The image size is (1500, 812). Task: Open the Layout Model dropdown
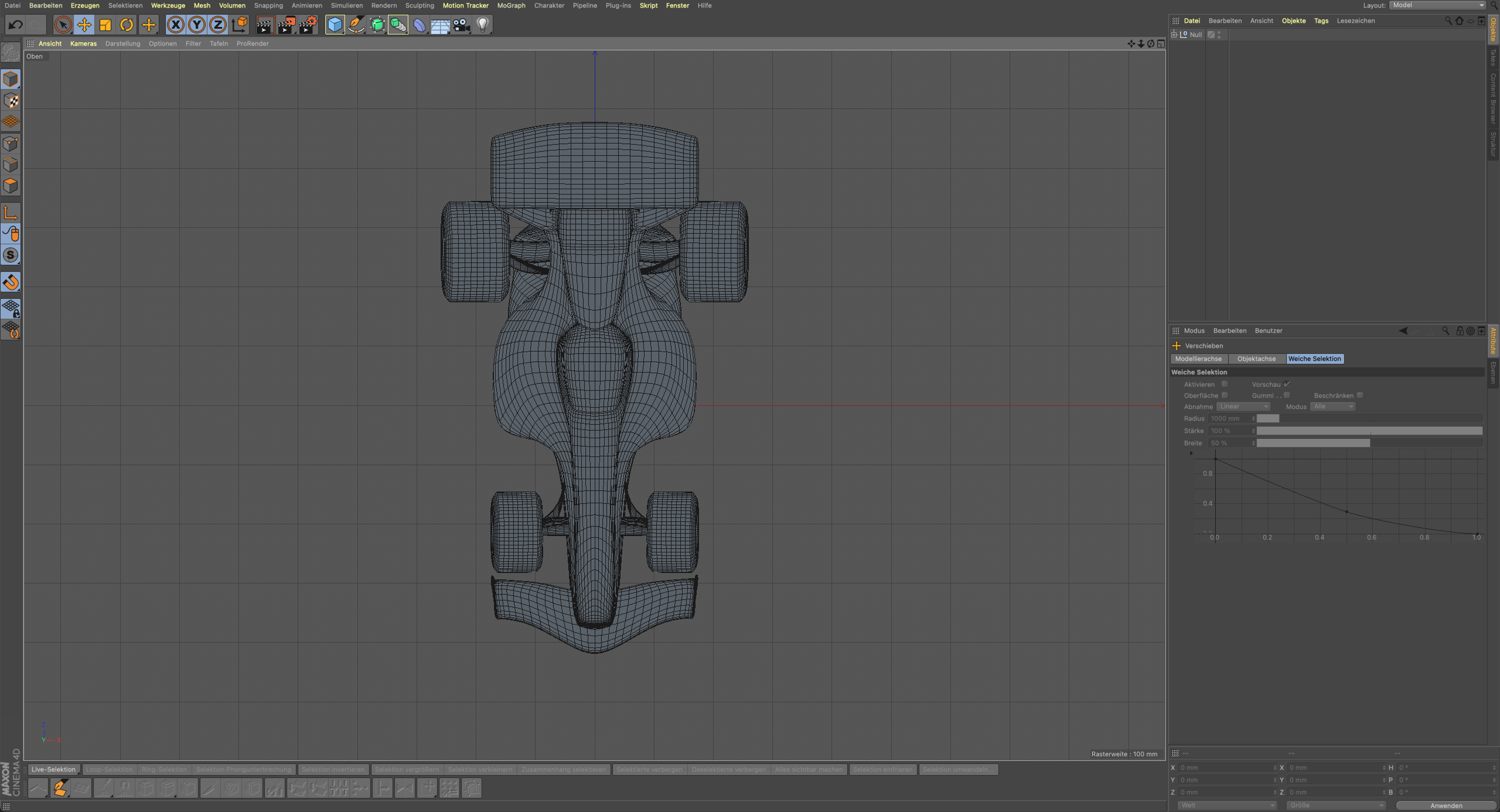click(1437, 5)
